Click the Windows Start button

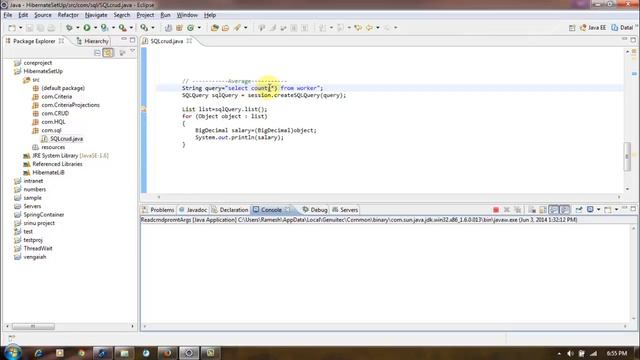tap(12, 352)
